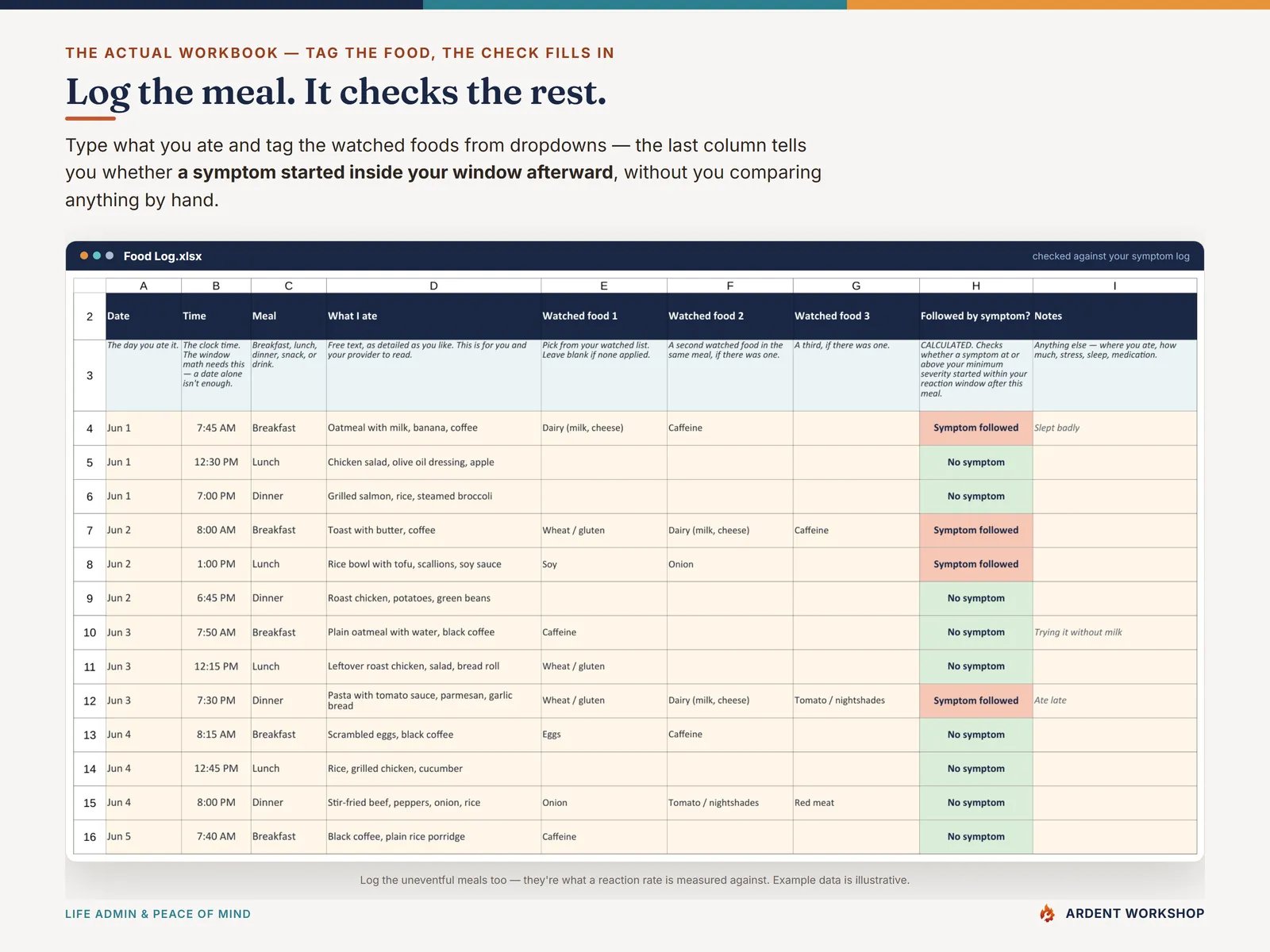Click the '12:30 PM' time cell

(x=216, y=463)
